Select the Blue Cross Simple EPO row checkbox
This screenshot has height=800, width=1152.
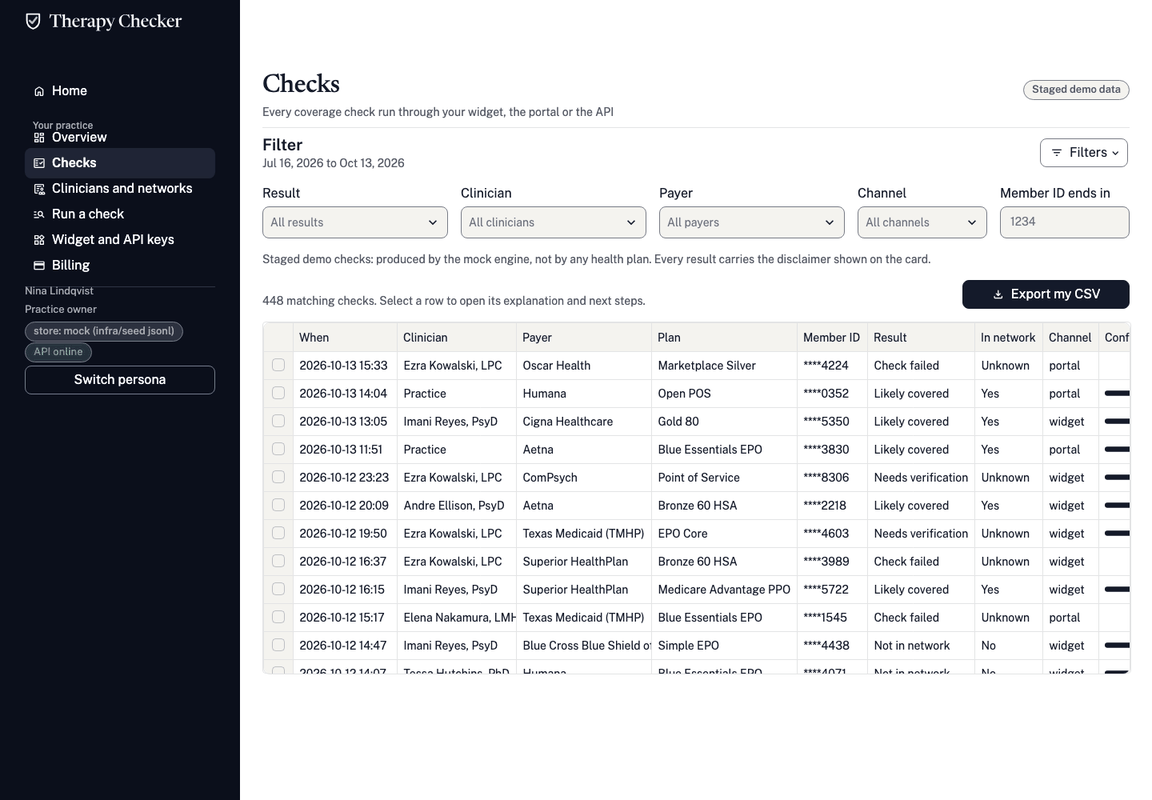[278, 644]
